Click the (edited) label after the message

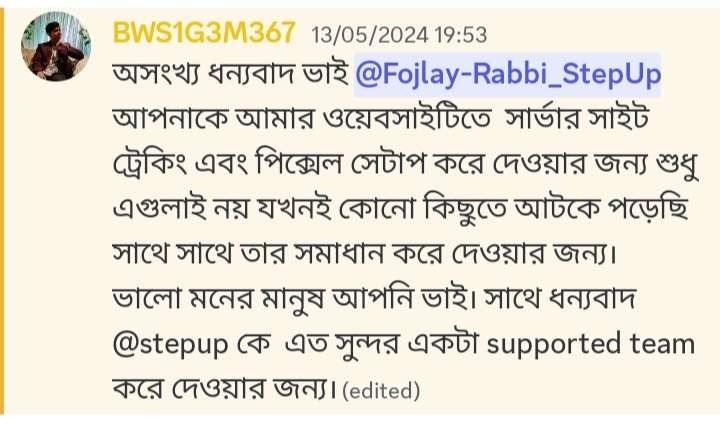tap(381, 391)
